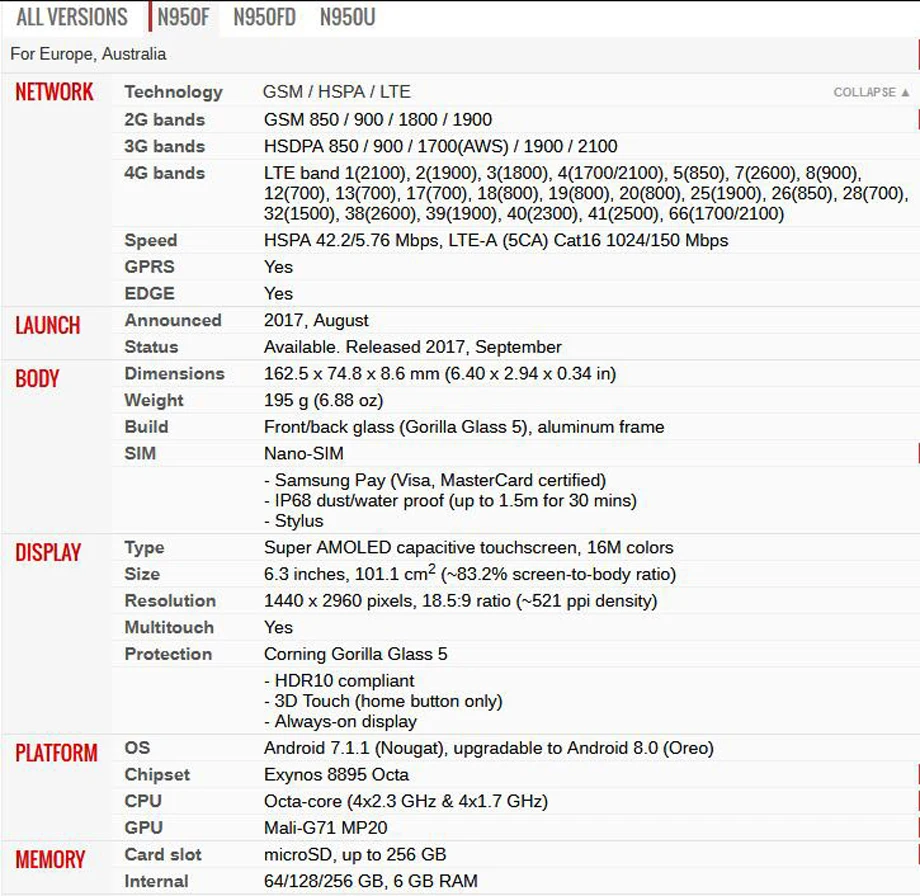Open the PLATFORM category heading
920x896 pixels.
click(56, 753)
